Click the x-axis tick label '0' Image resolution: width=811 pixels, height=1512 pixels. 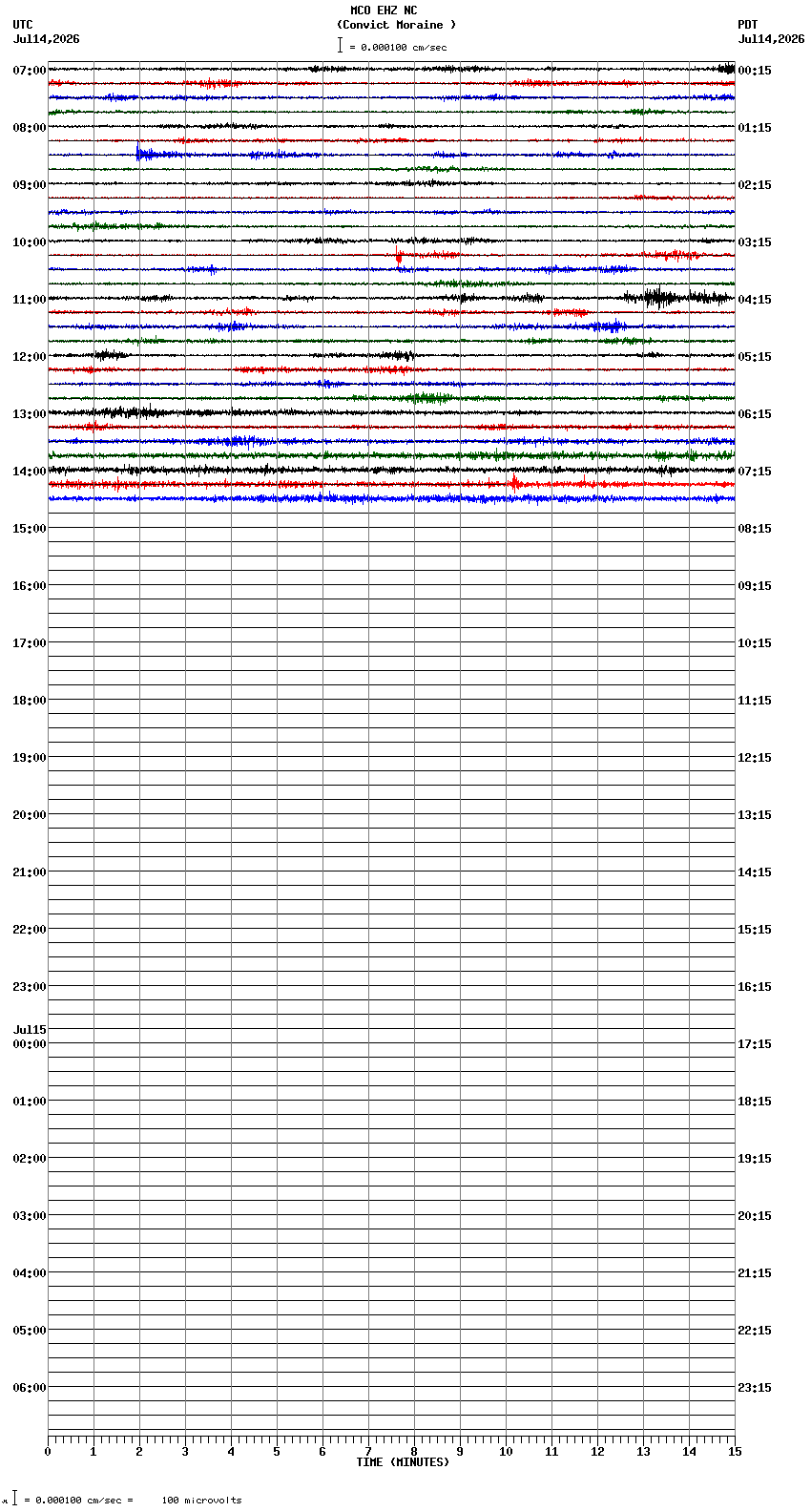[48, 1452]
